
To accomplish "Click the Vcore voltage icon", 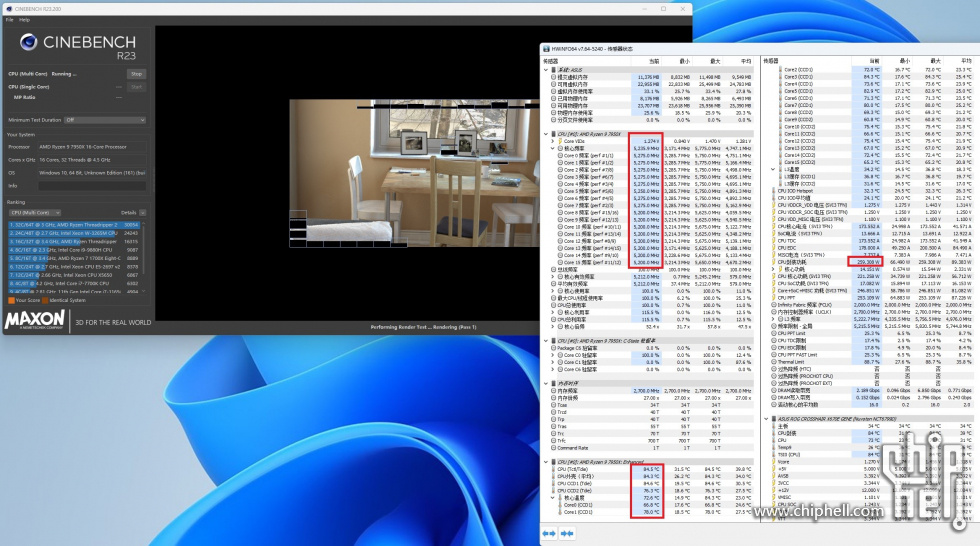I will pos(774,462).
